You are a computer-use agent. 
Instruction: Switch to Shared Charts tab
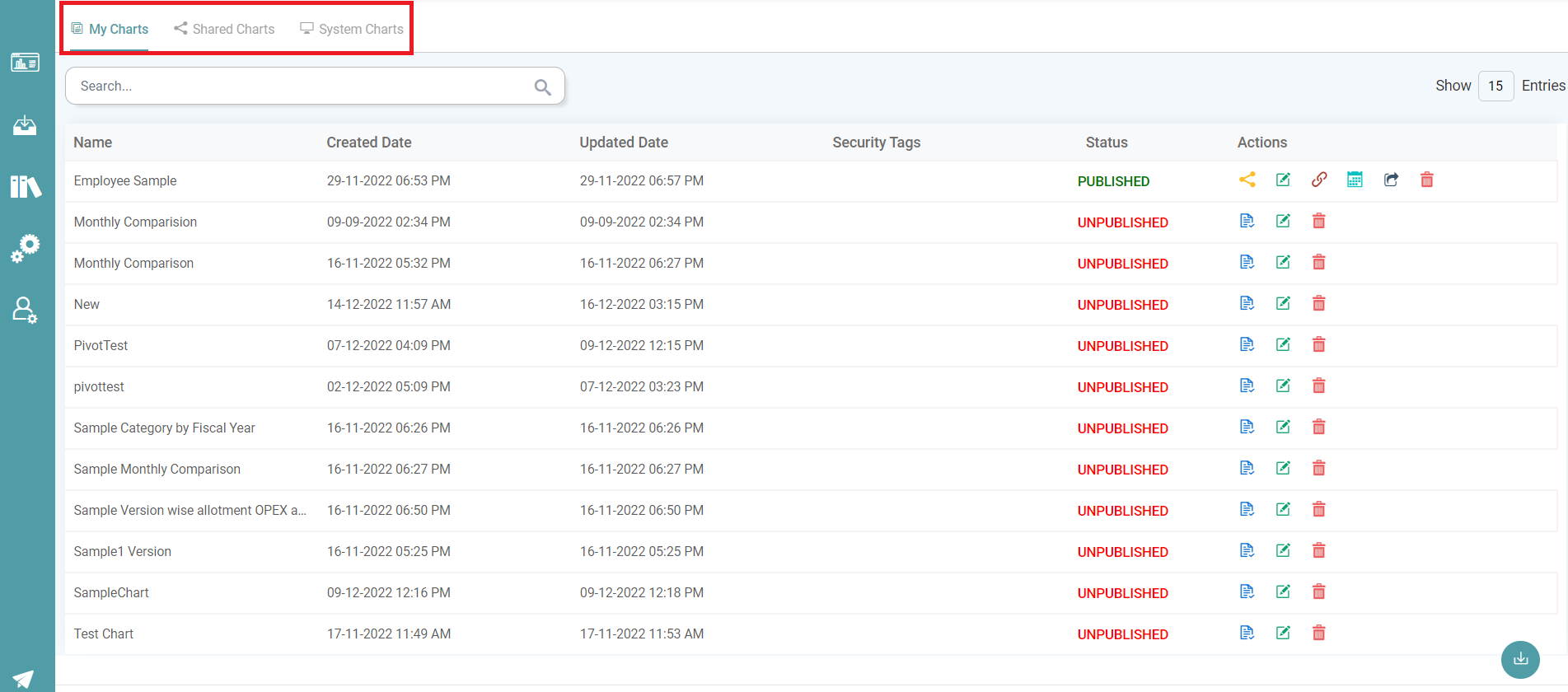[x=224, y=29]
